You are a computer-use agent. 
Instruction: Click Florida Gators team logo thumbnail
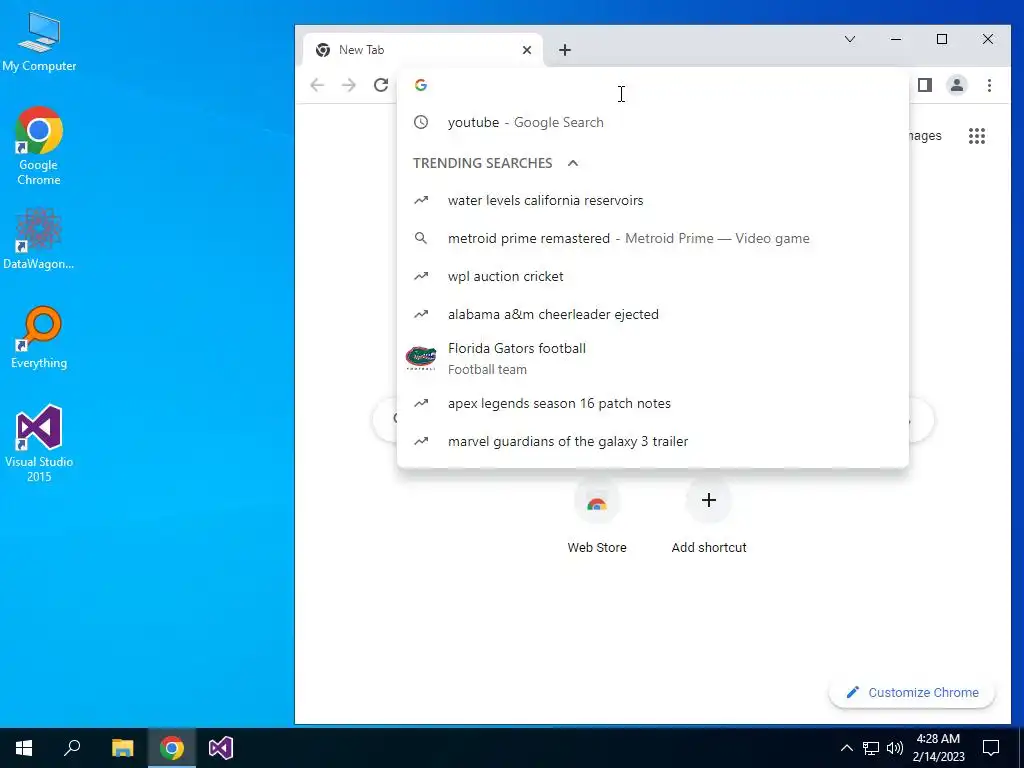(421, 359)
